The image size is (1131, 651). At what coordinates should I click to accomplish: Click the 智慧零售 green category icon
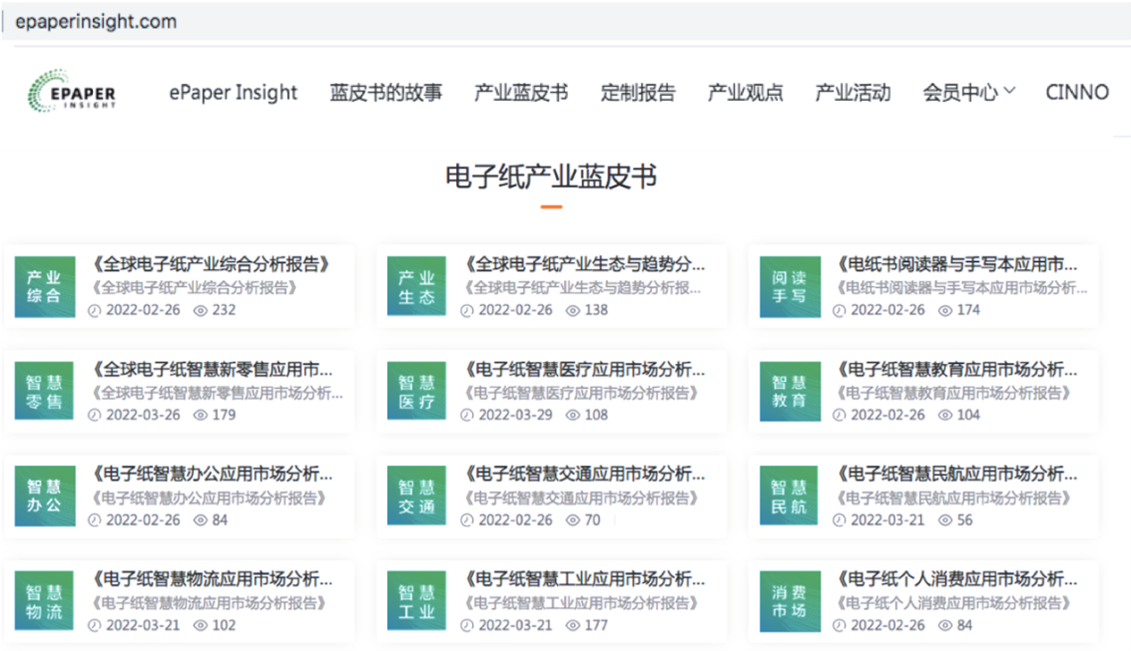point(44,392)
